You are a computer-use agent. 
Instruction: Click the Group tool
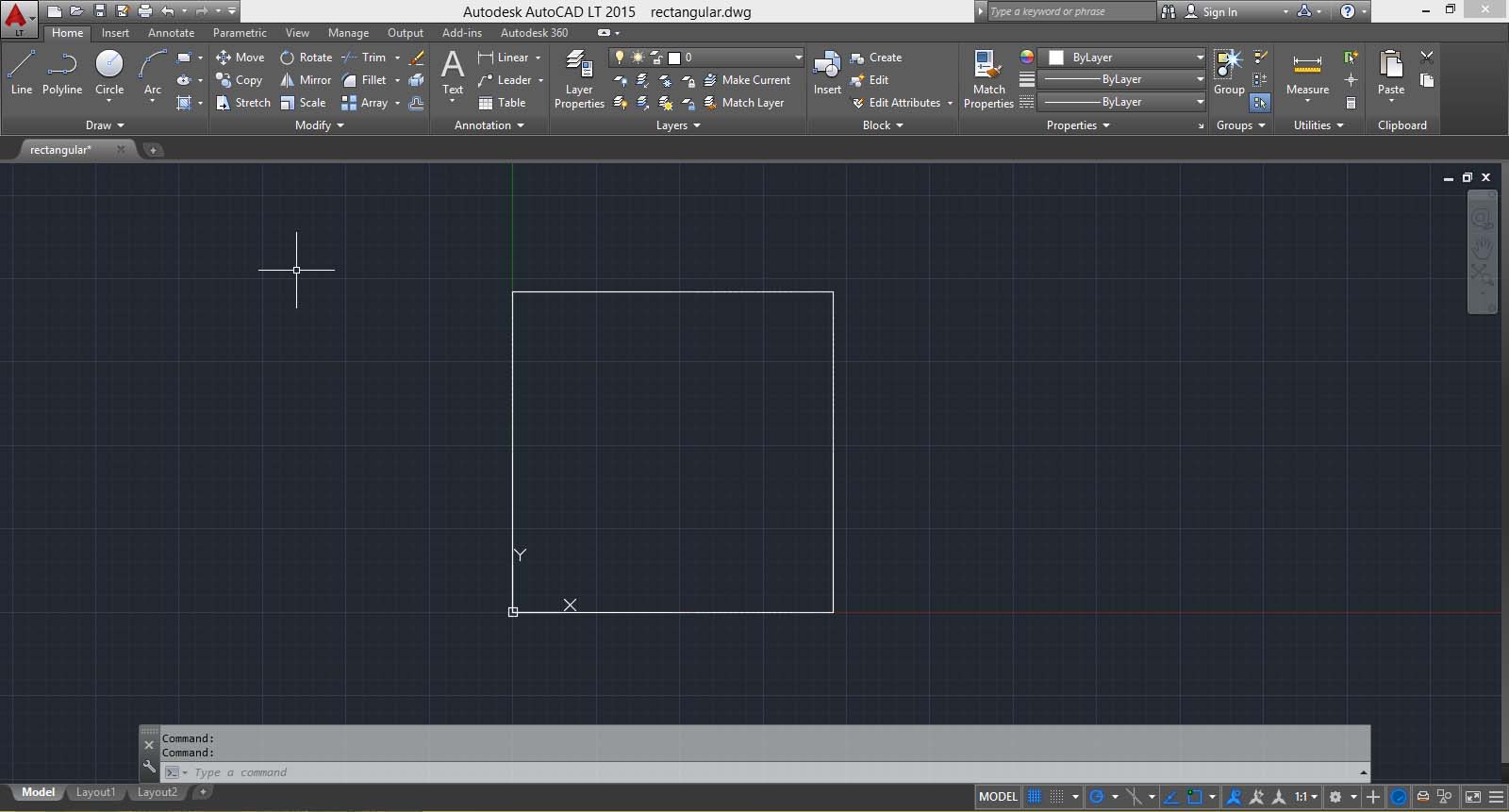click(x=1229, y=74)
